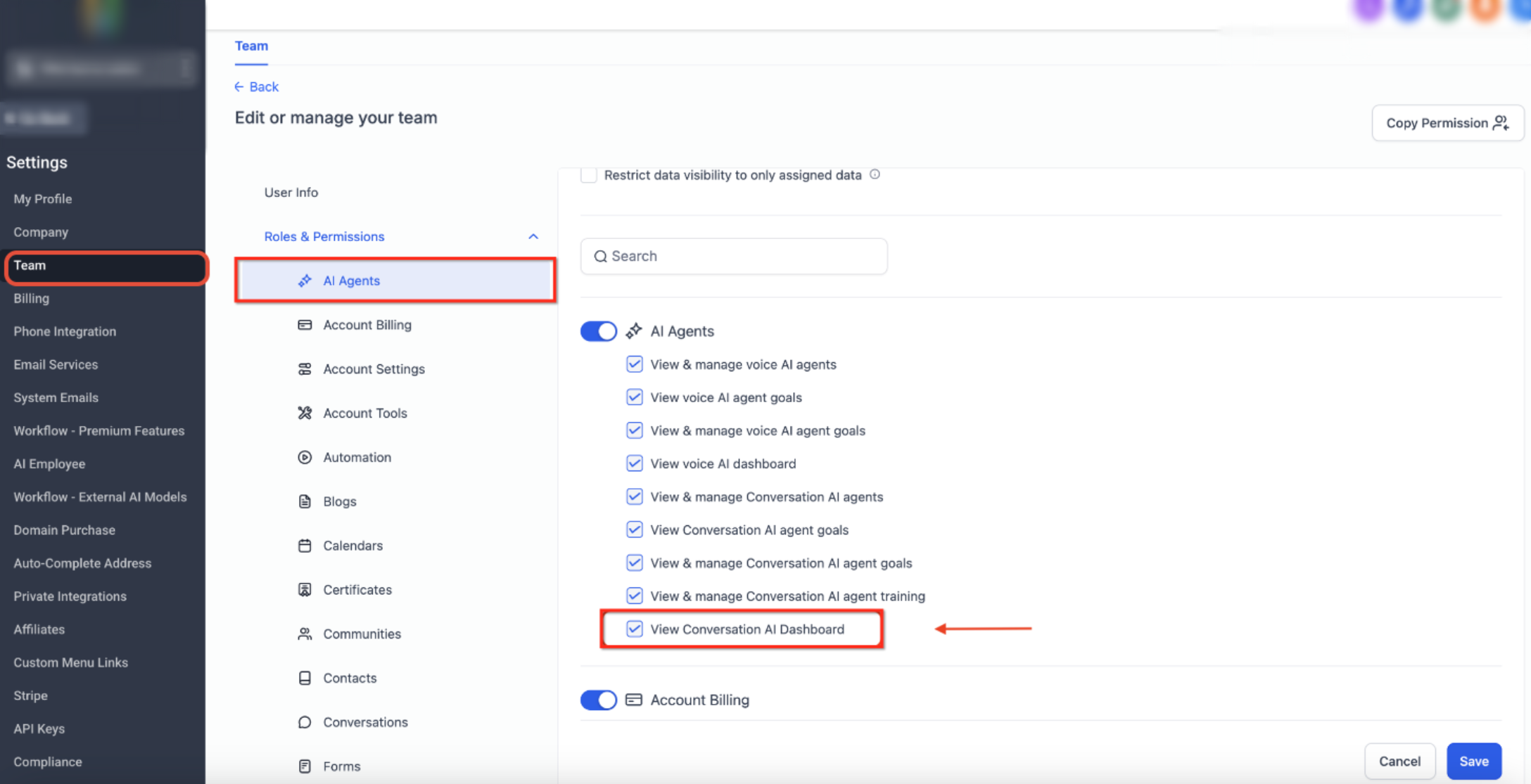The image size is (1531, 784).
Task: Click the Save button
Action: 1474,761
